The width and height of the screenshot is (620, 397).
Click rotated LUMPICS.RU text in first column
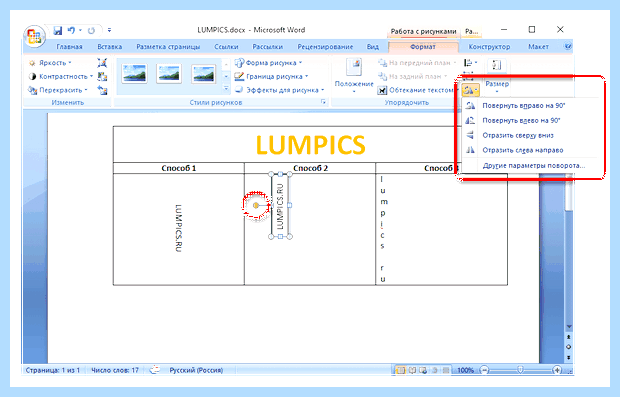click(x=178, y=228)
